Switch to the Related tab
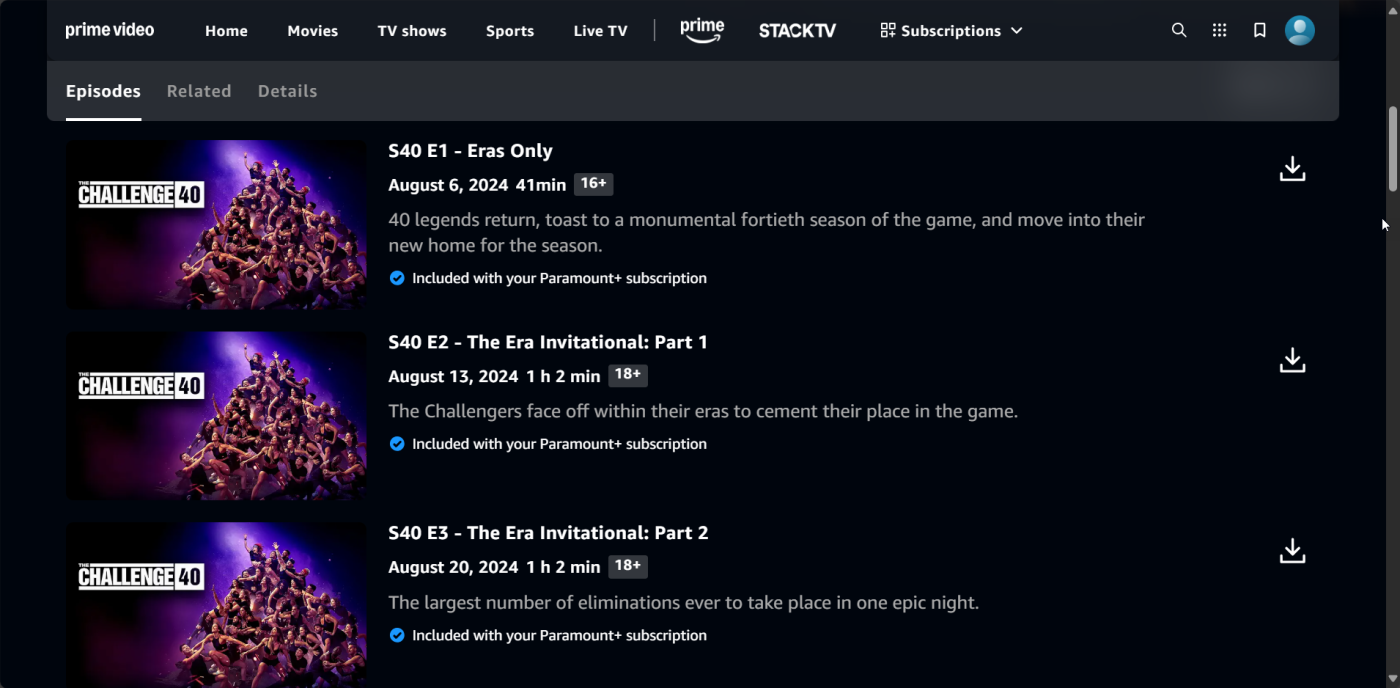The height and width of the screenshot is (688, 1400). pyautogui.click(x=199, y=91)
